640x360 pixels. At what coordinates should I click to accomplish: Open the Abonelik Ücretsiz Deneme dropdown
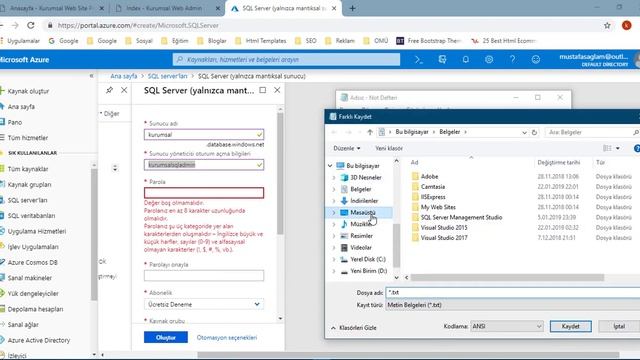(204, 304)
